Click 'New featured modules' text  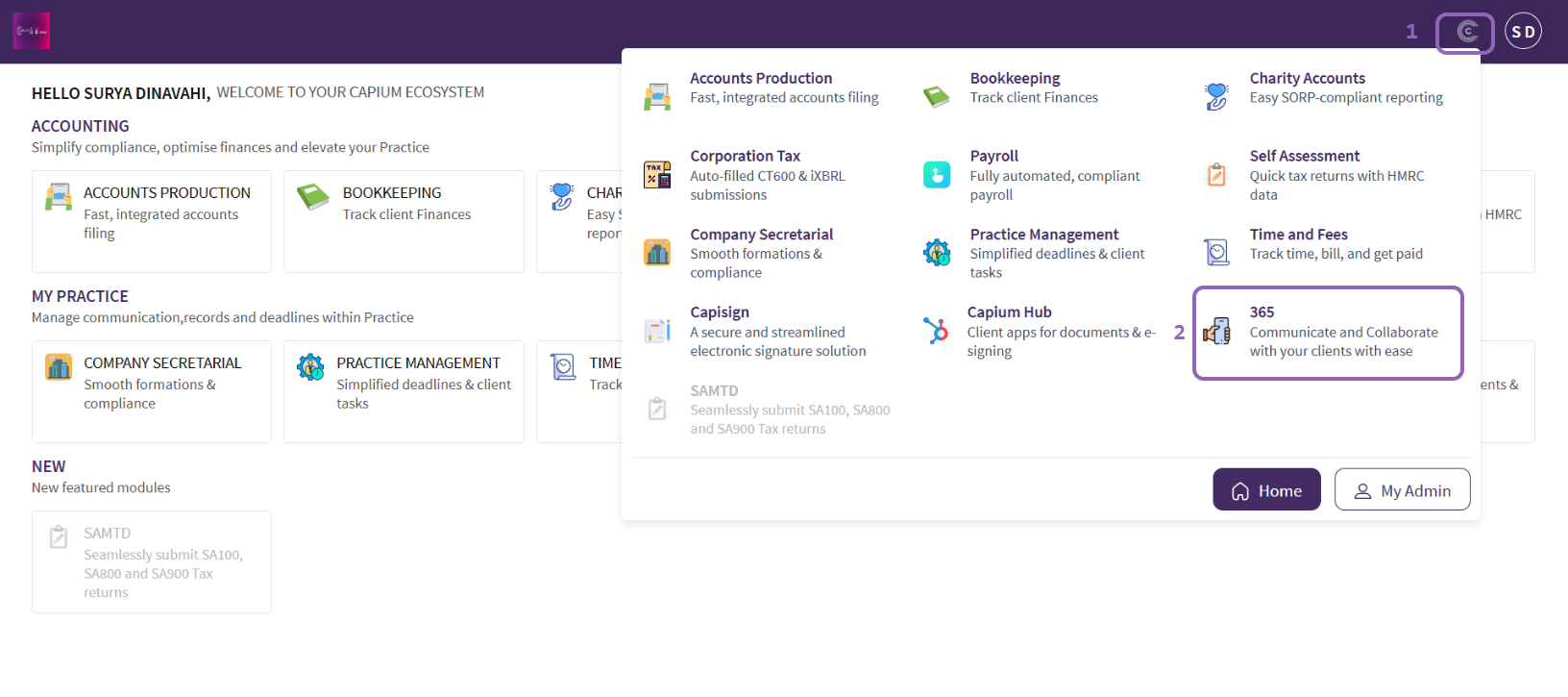[x=101, y=488]
